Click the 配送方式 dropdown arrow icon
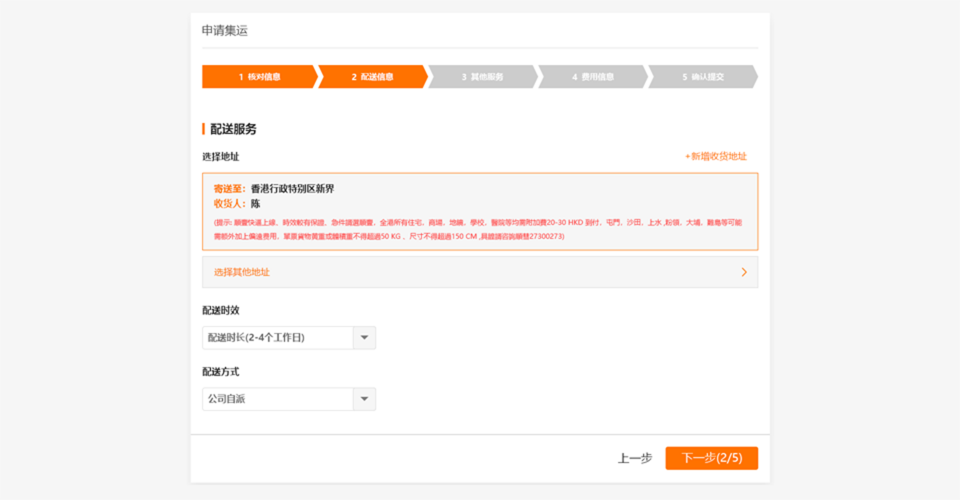 (364, 399)
